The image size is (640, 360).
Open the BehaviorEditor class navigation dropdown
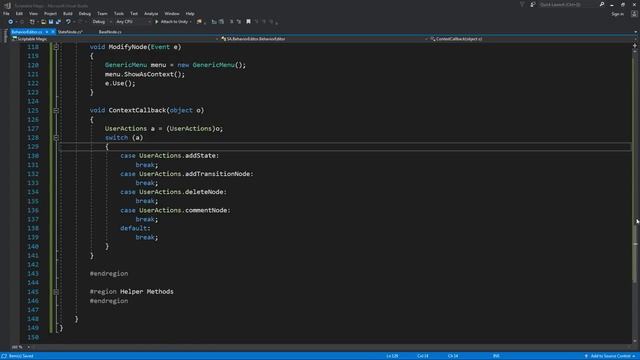pyautogui.click(x=324, y=39)
